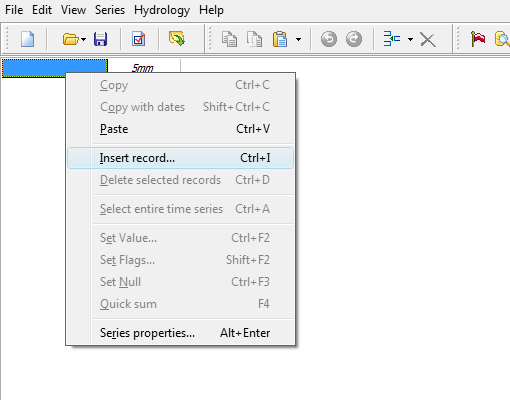This screenshot has width=510, height=400.
Task: Click the magnifier search toolbar icon
Action: [502, 39]
